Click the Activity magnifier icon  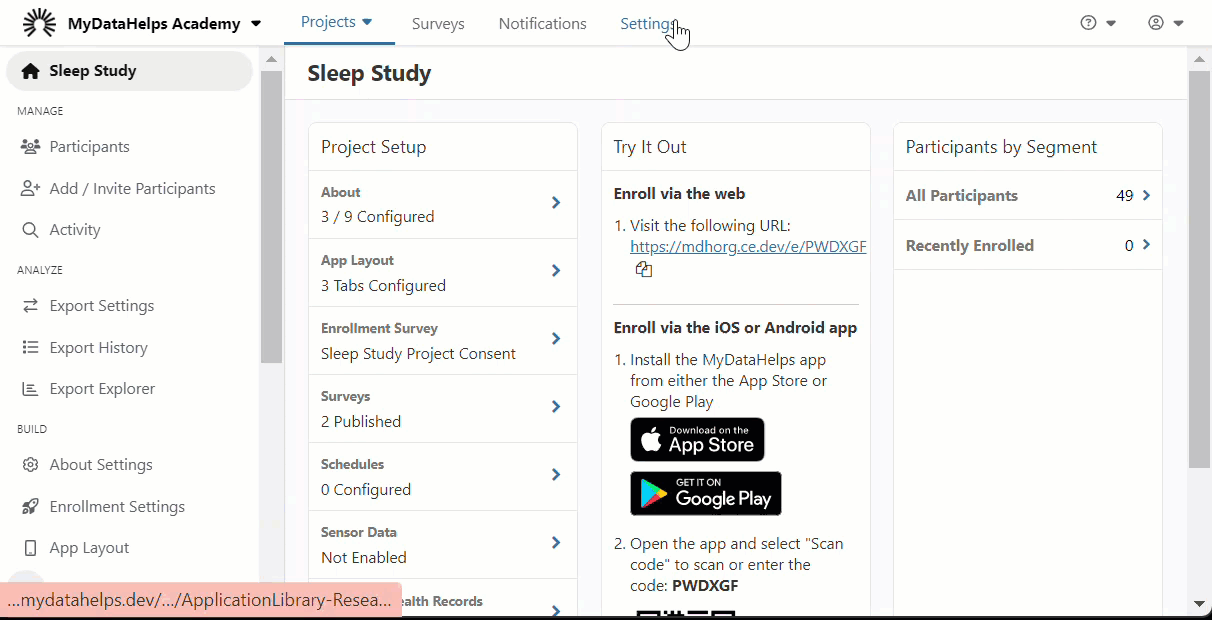(x=30, y=230)
